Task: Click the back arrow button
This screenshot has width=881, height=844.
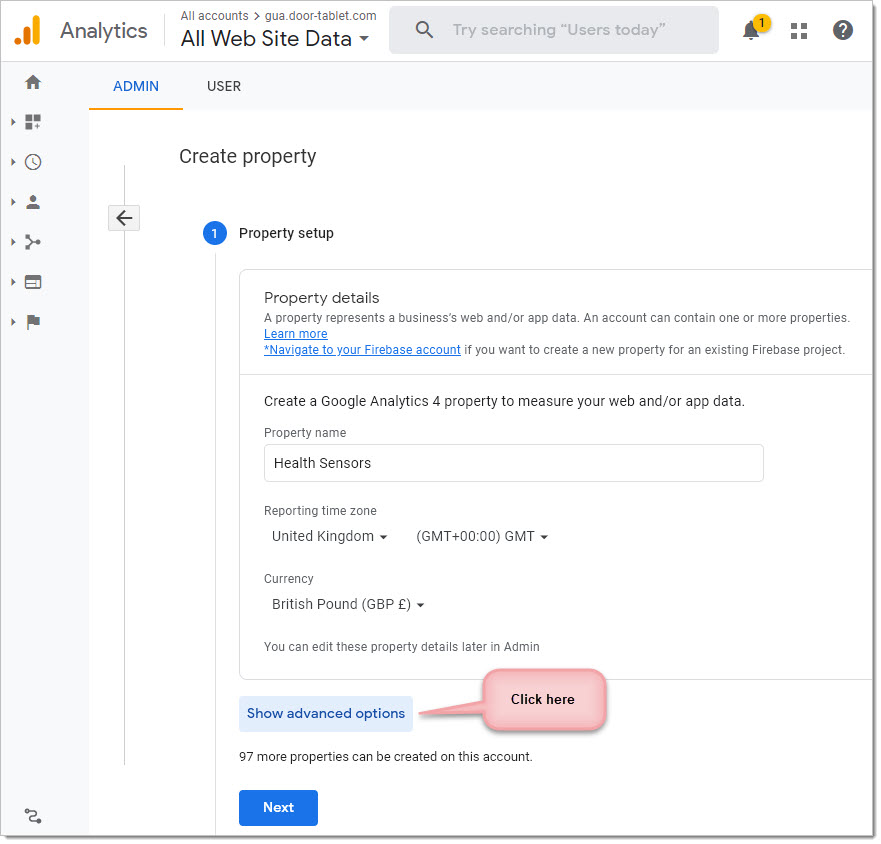Action: tap(124, 218)
